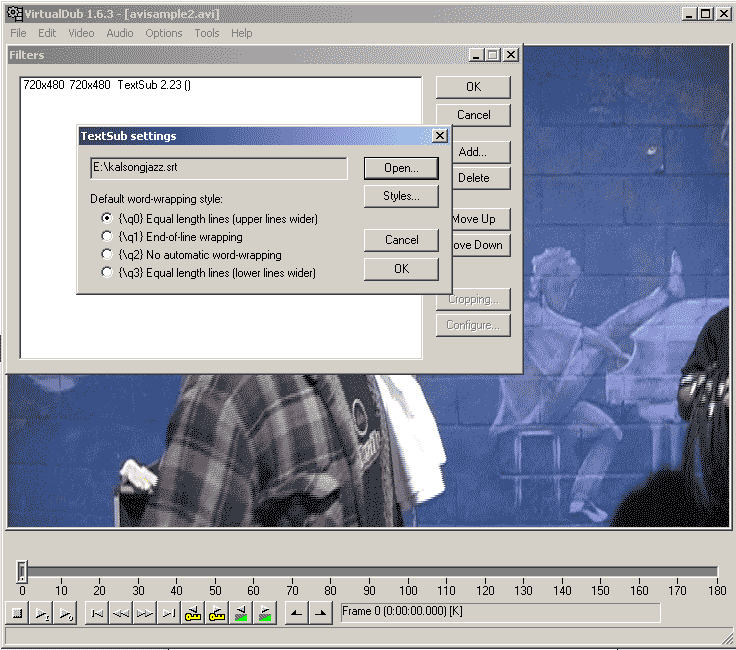Image resolution: width=736 pixels, height=650 pixels.
Task: Cancel the TextSub settings dialog
Action: tap(401, 240)
